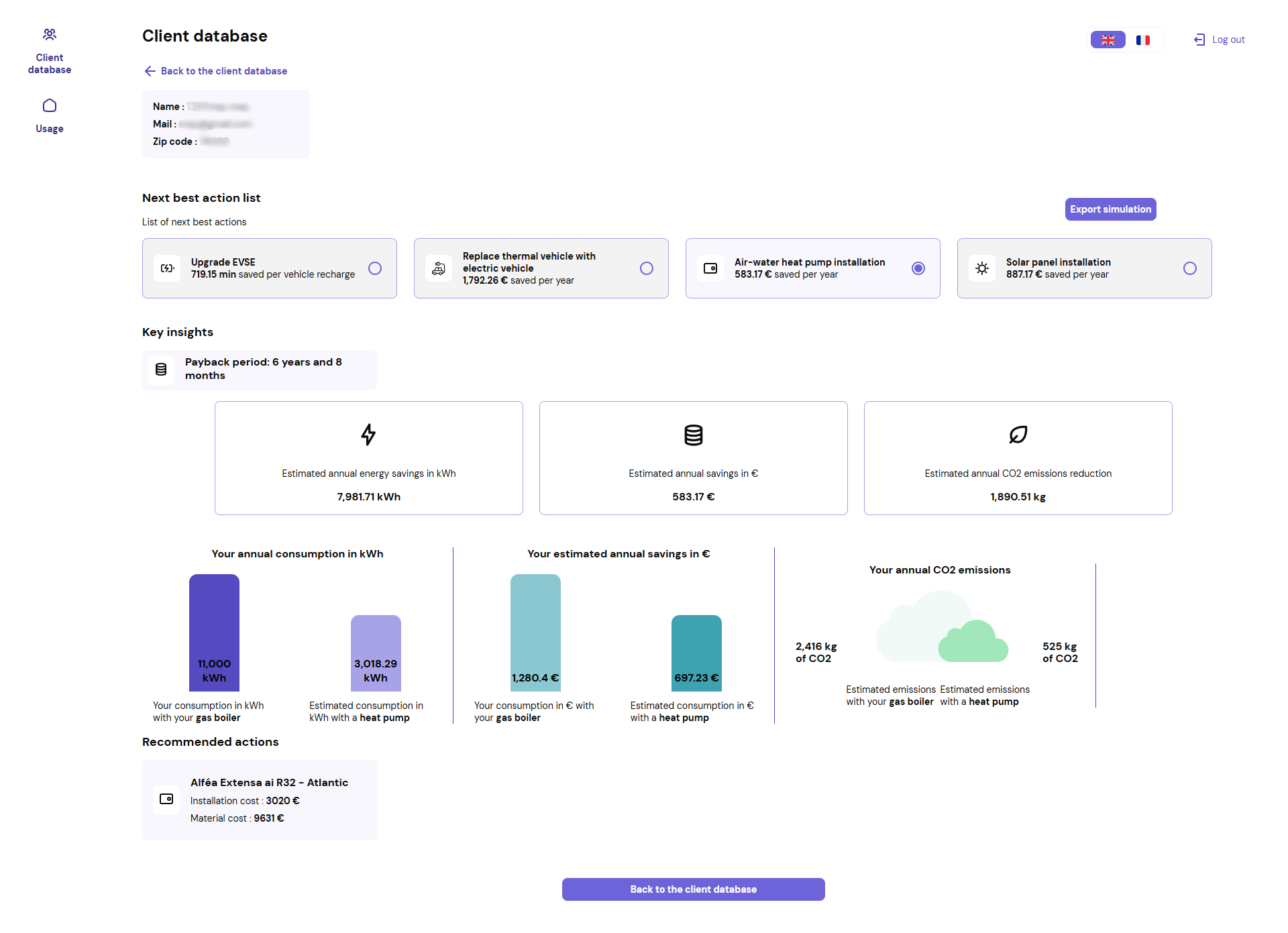The image size is (1288, 933).
Task: Click the 1,890.51 kg CO2 reduction value
Action: click(x=1018, y=497)
